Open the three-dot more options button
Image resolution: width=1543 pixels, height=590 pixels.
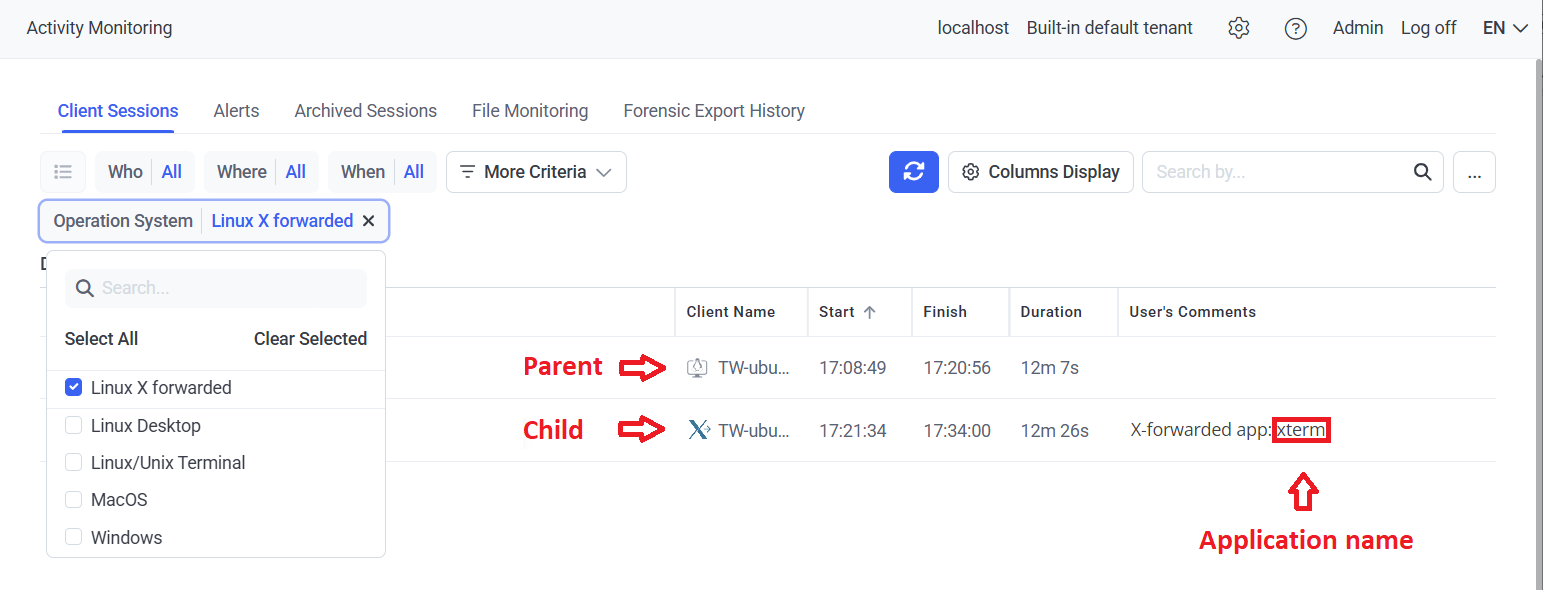pos(1473,172)
